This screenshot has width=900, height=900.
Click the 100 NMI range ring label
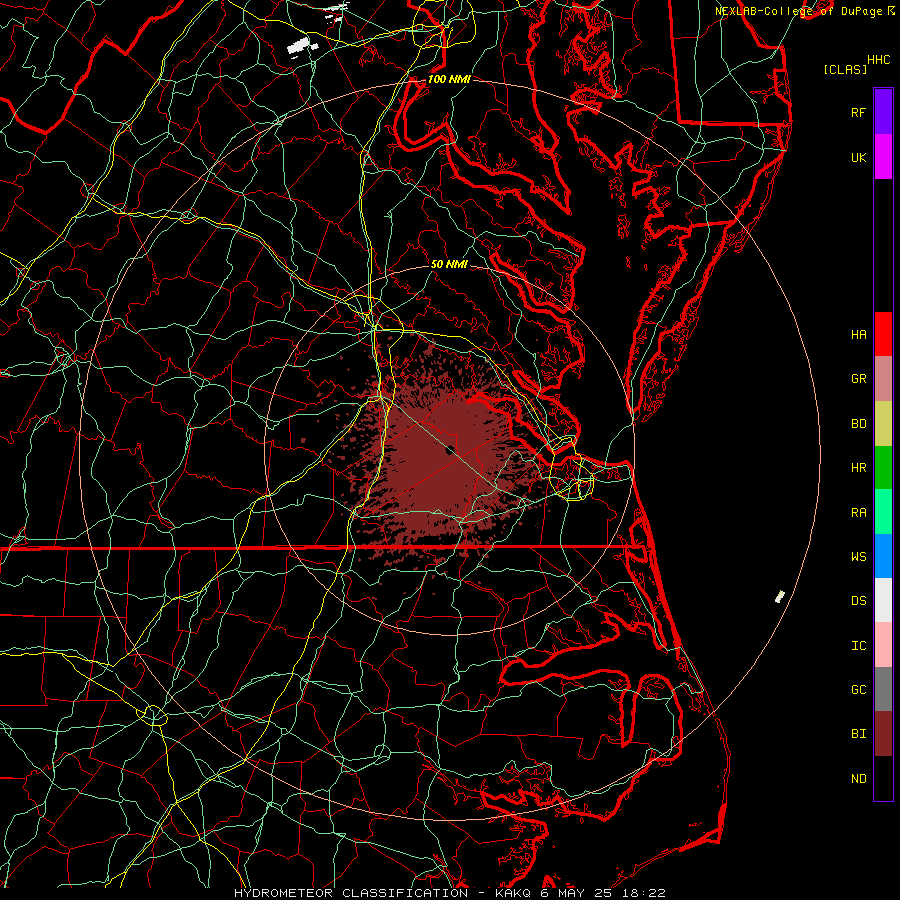click(x=449, y=79)
